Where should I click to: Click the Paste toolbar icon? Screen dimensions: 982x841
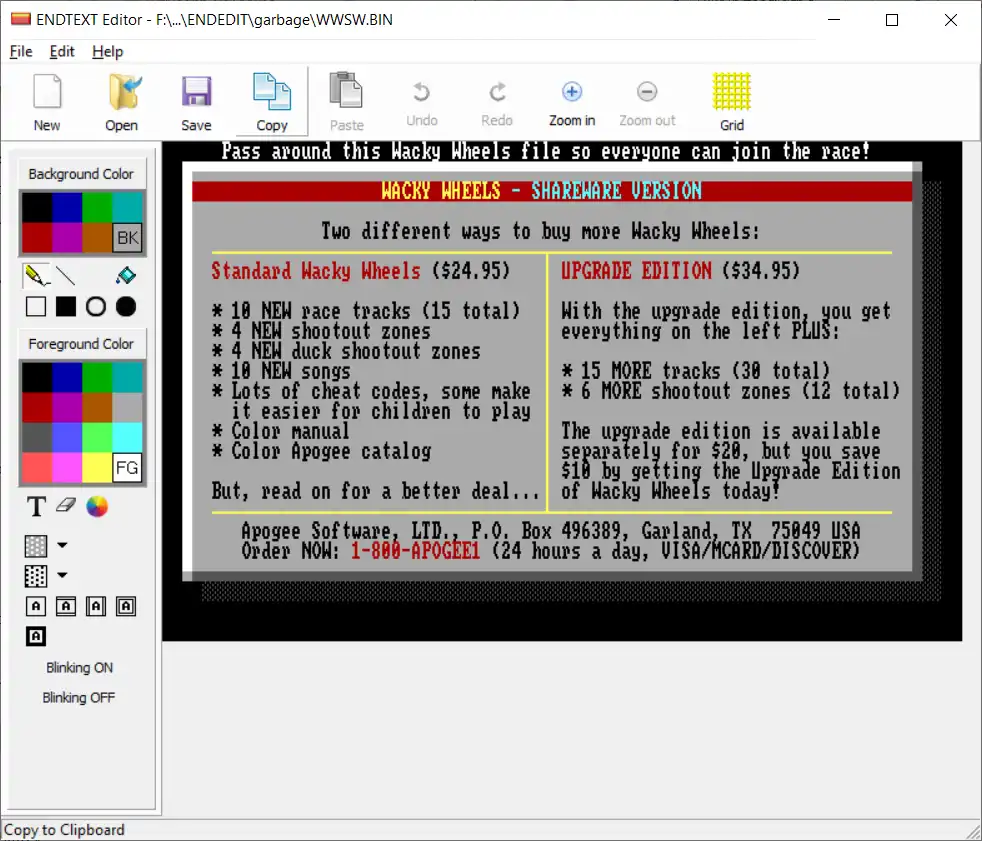click(346, 102)
